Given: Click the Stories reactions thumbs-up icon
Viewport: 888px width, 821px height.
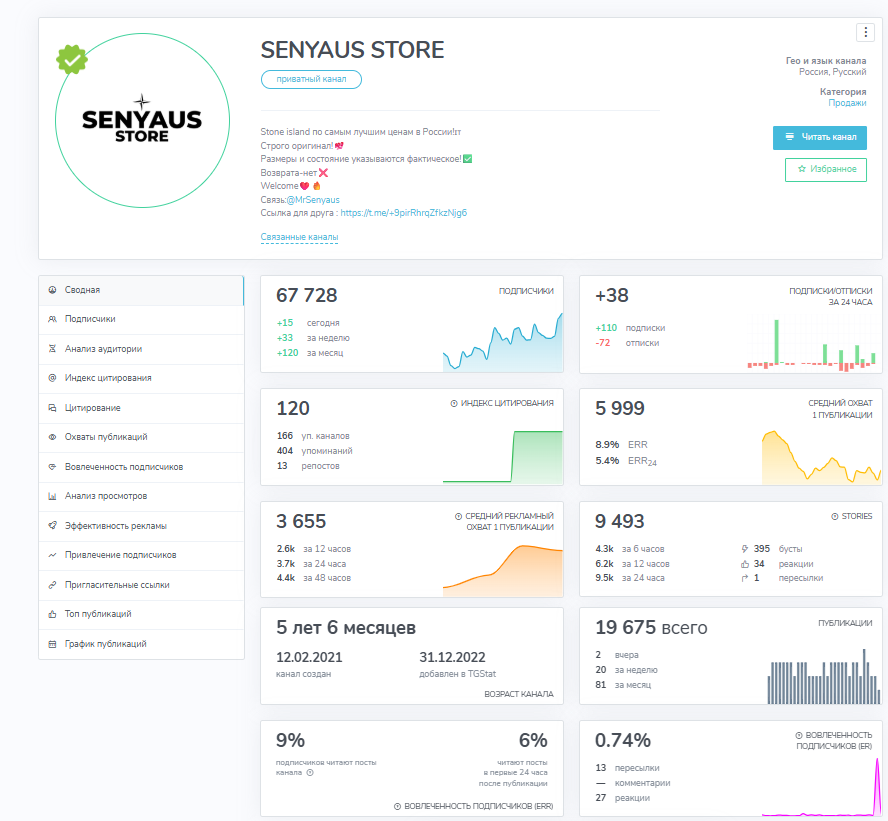Looking at the screenshot, I should point(745,564).
